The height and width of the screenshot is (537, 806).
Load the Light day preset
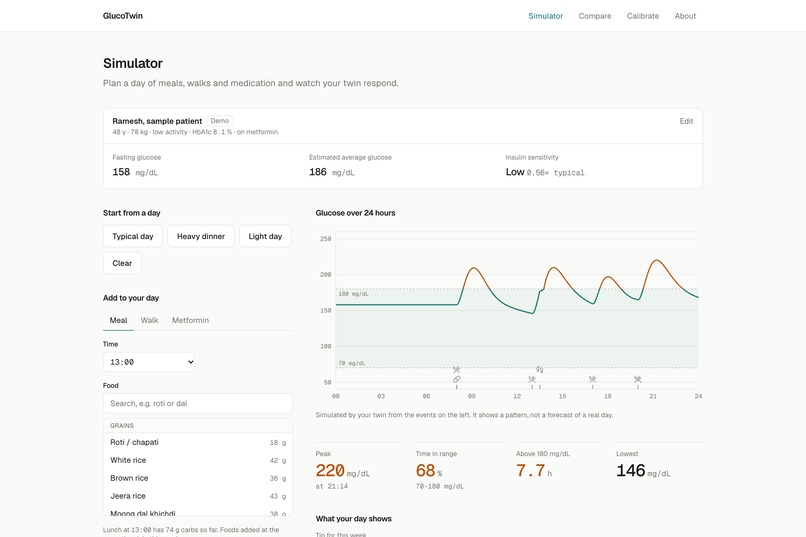pyautogui.click(x=265, y=236)
